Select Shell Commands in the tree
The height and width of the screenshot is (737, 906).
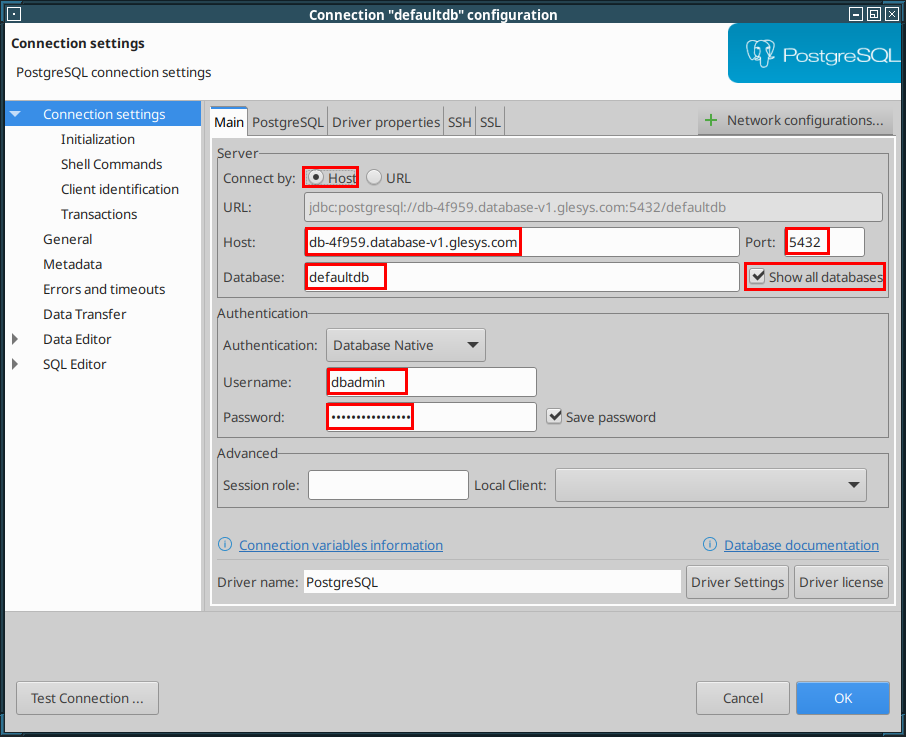coord(112,164)
